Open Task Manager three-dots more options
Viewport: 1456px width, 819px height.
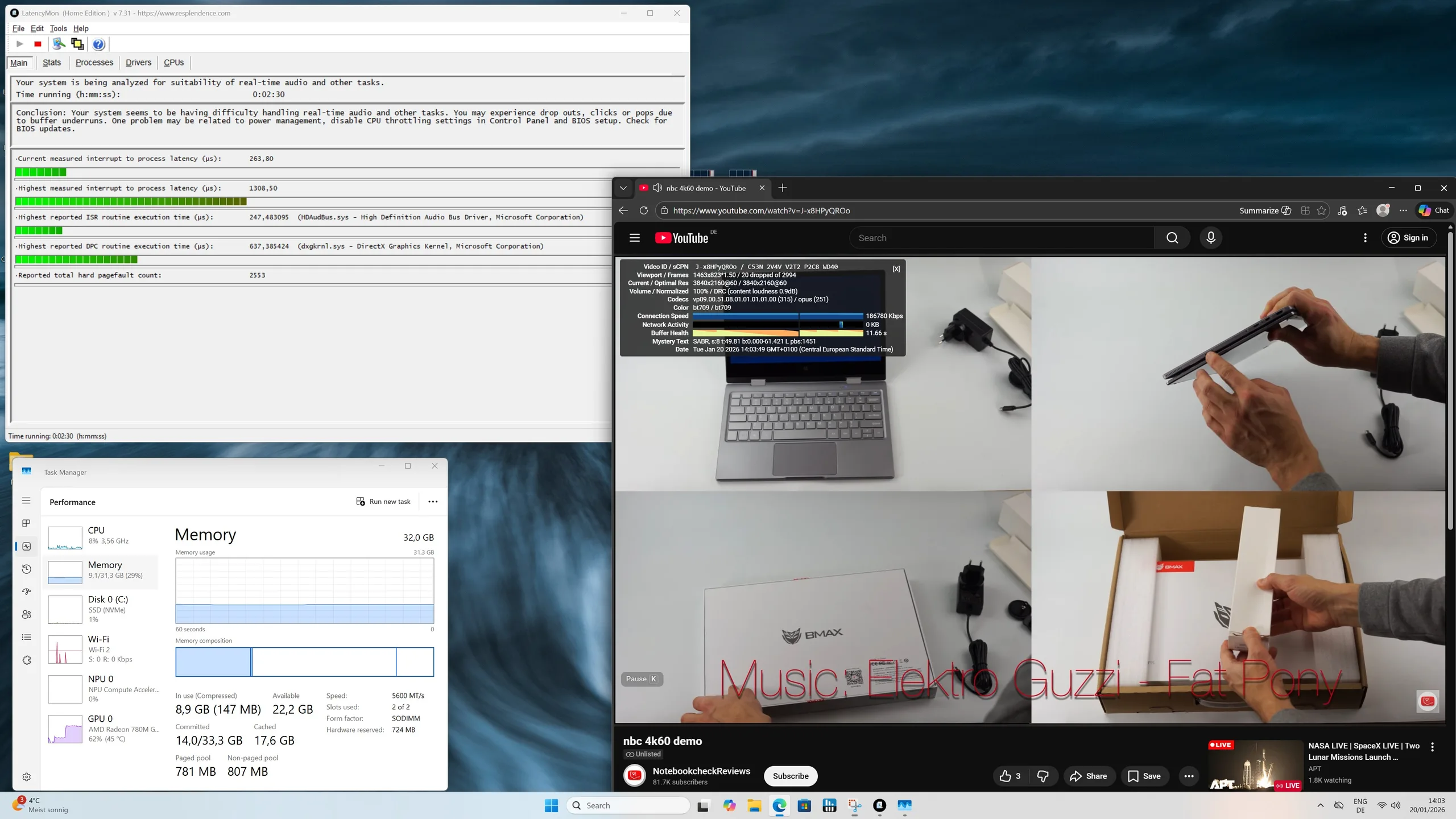click(433, 502)
